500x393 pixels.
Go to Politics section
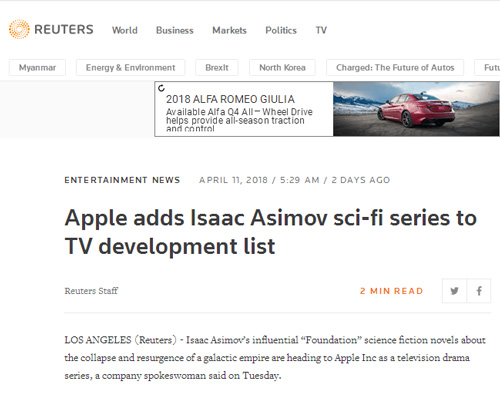point(281,30)
